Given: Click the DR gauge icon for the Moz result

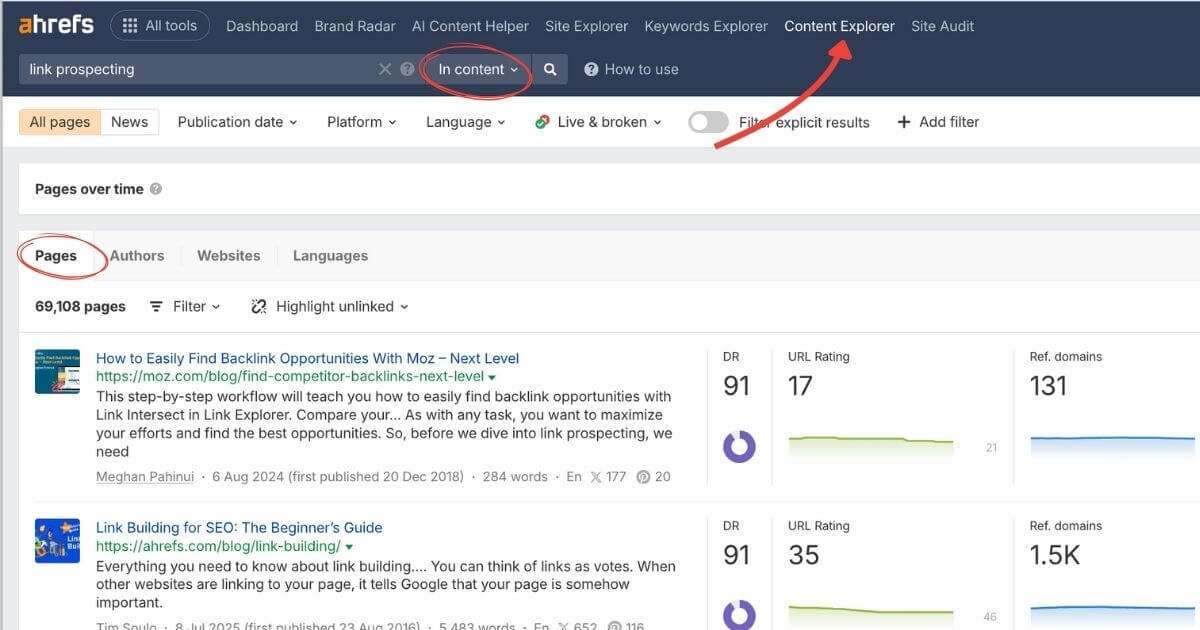Looking at the screenshot, I should pos(737,447).
